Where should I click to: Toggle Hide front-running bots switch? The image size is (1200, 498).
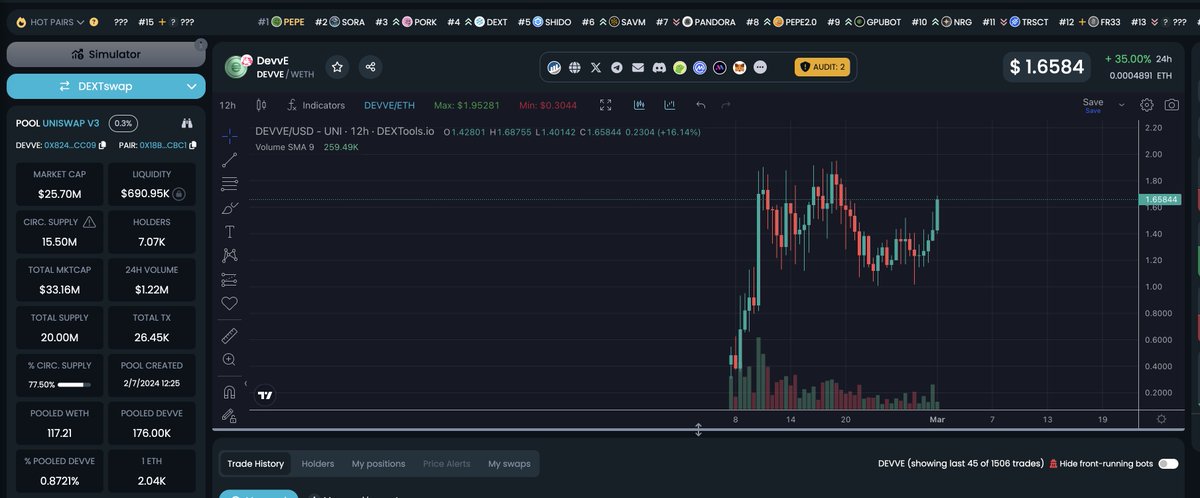[1168, 464]
